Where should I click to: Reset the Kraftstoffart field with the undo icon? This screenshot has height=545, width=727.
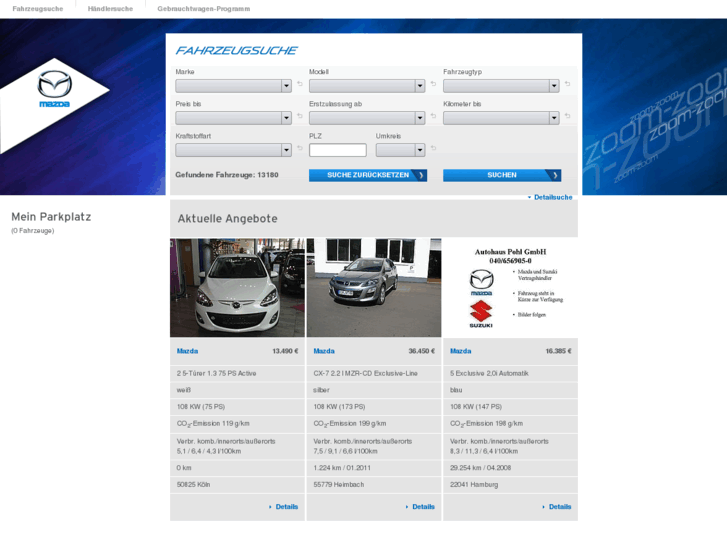[300, 148]
